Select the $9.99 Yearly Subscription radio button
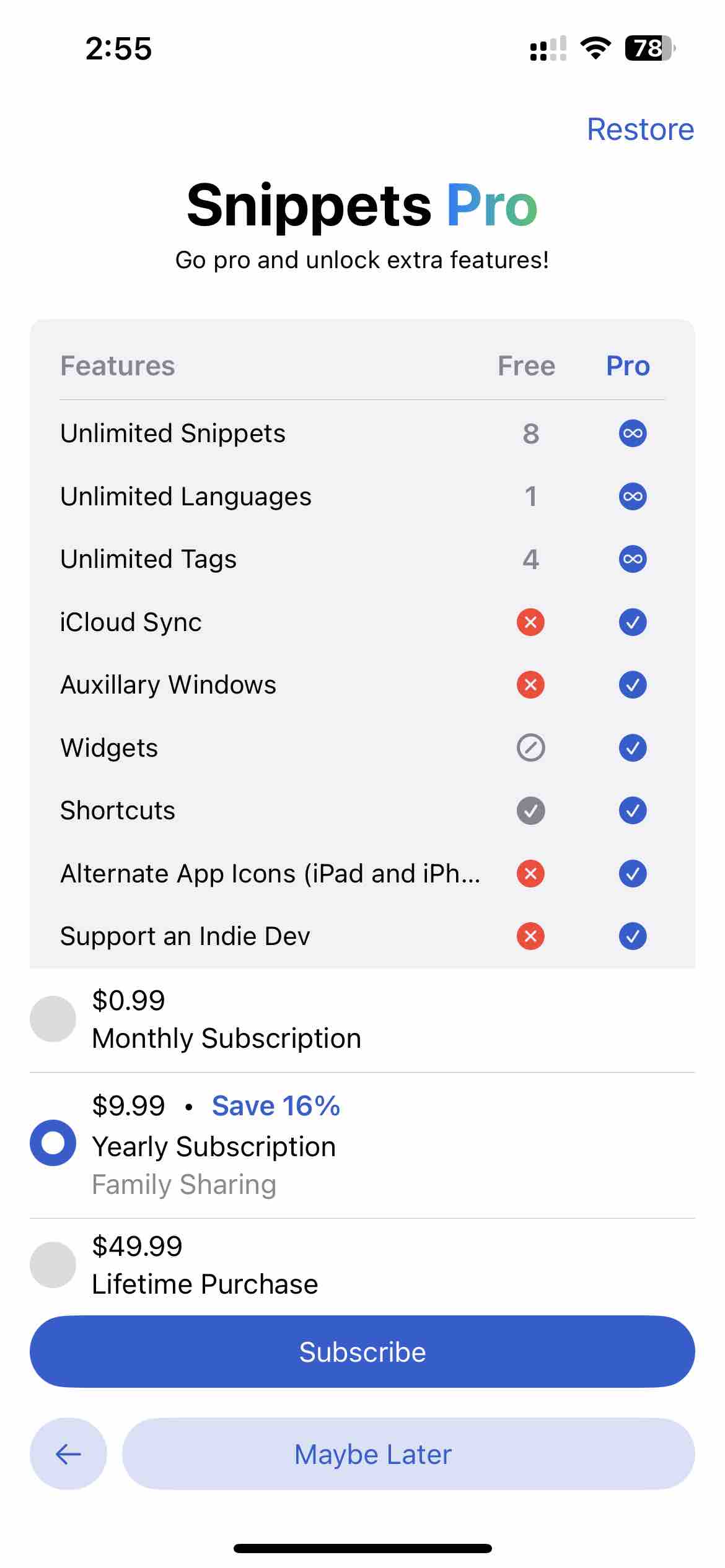 pos(53,1143)
